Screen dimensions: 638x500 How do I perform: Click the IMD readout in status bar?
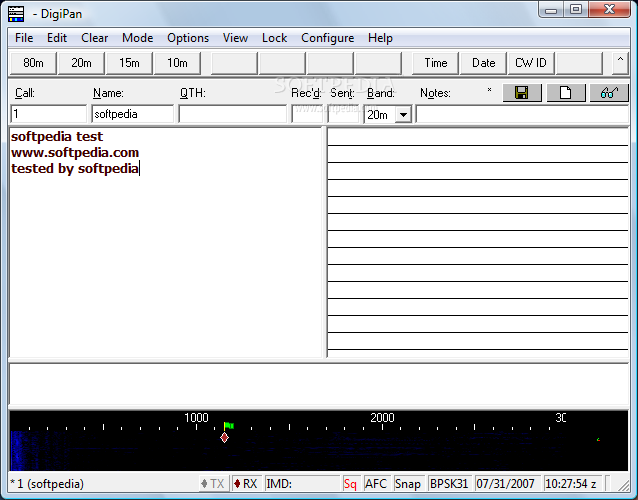tap(302, 484)
